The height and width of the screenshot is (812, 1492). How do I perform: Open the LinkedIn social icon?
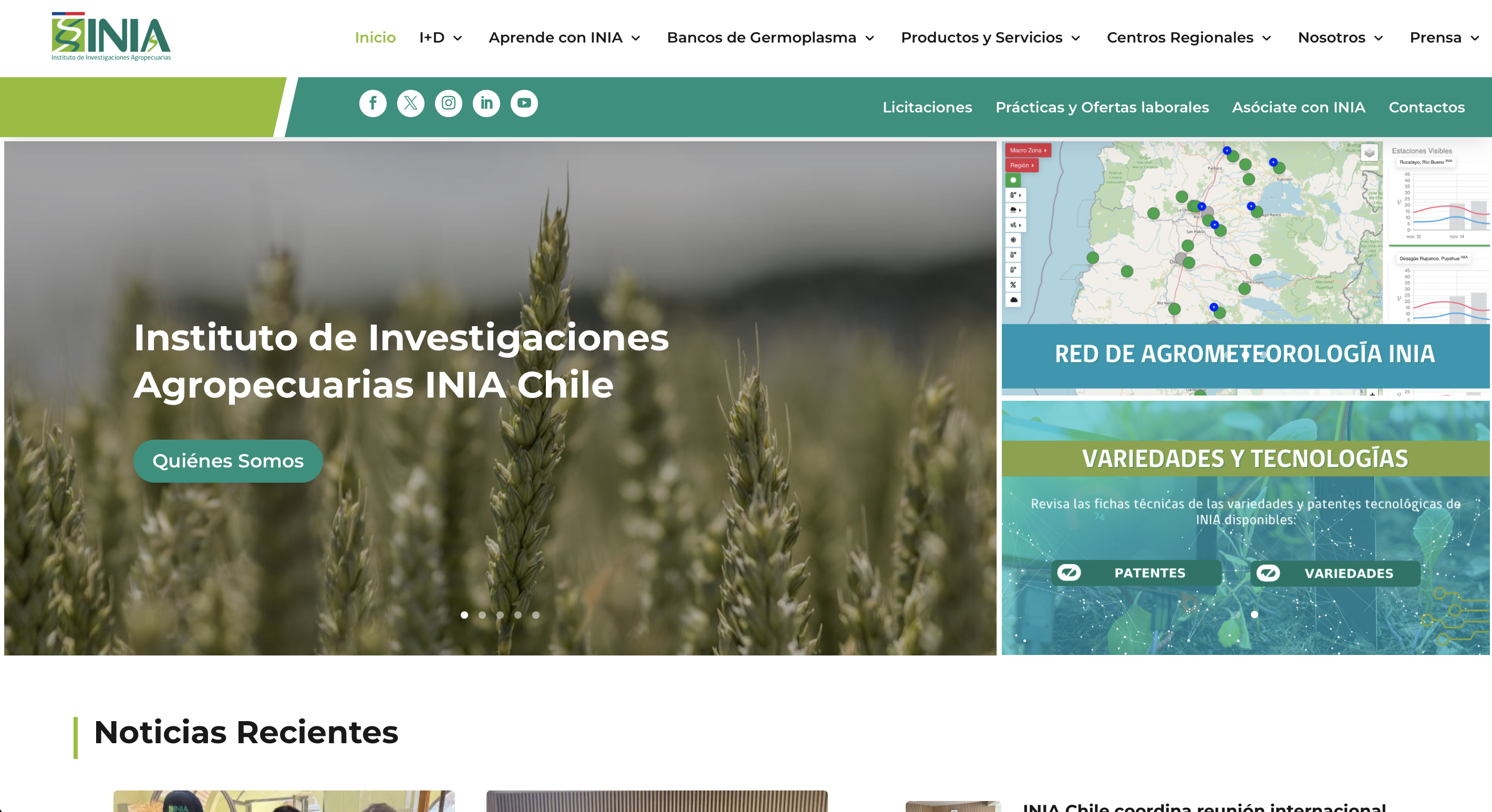[486, 103]
